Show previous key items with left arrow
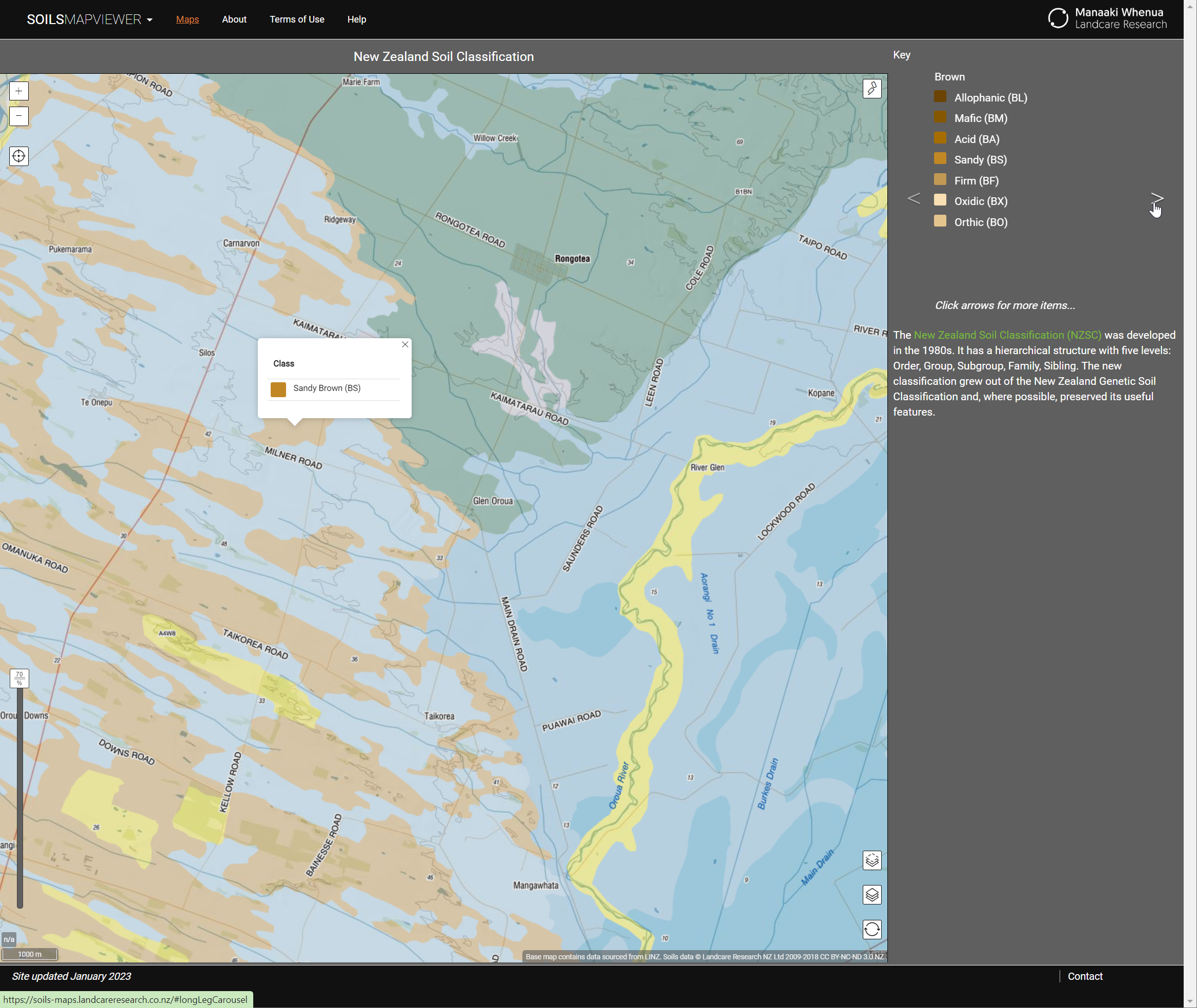1197x1008 pixels. click(914, 199)
